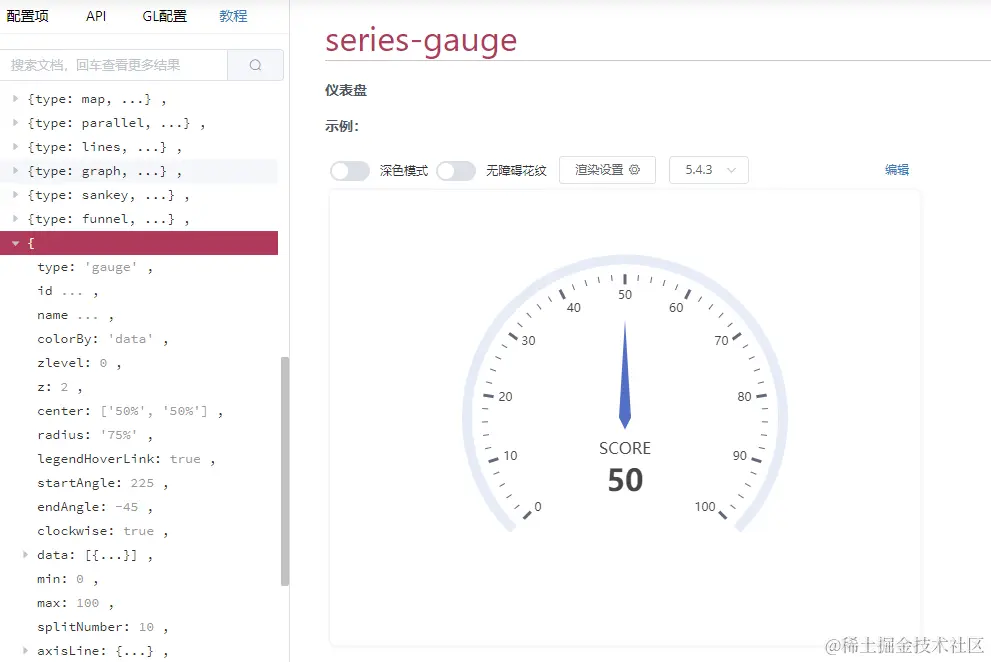
Task: Expand the {type: sankey, ...} entry
Action: coord(15,195)
